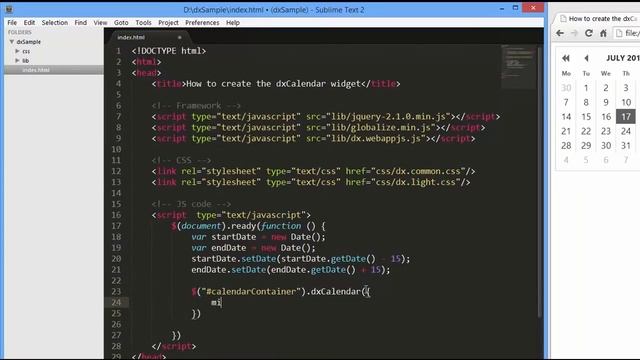
Task: Open the Tools menu
Action: pyautogui.click(x=143, y=22)
